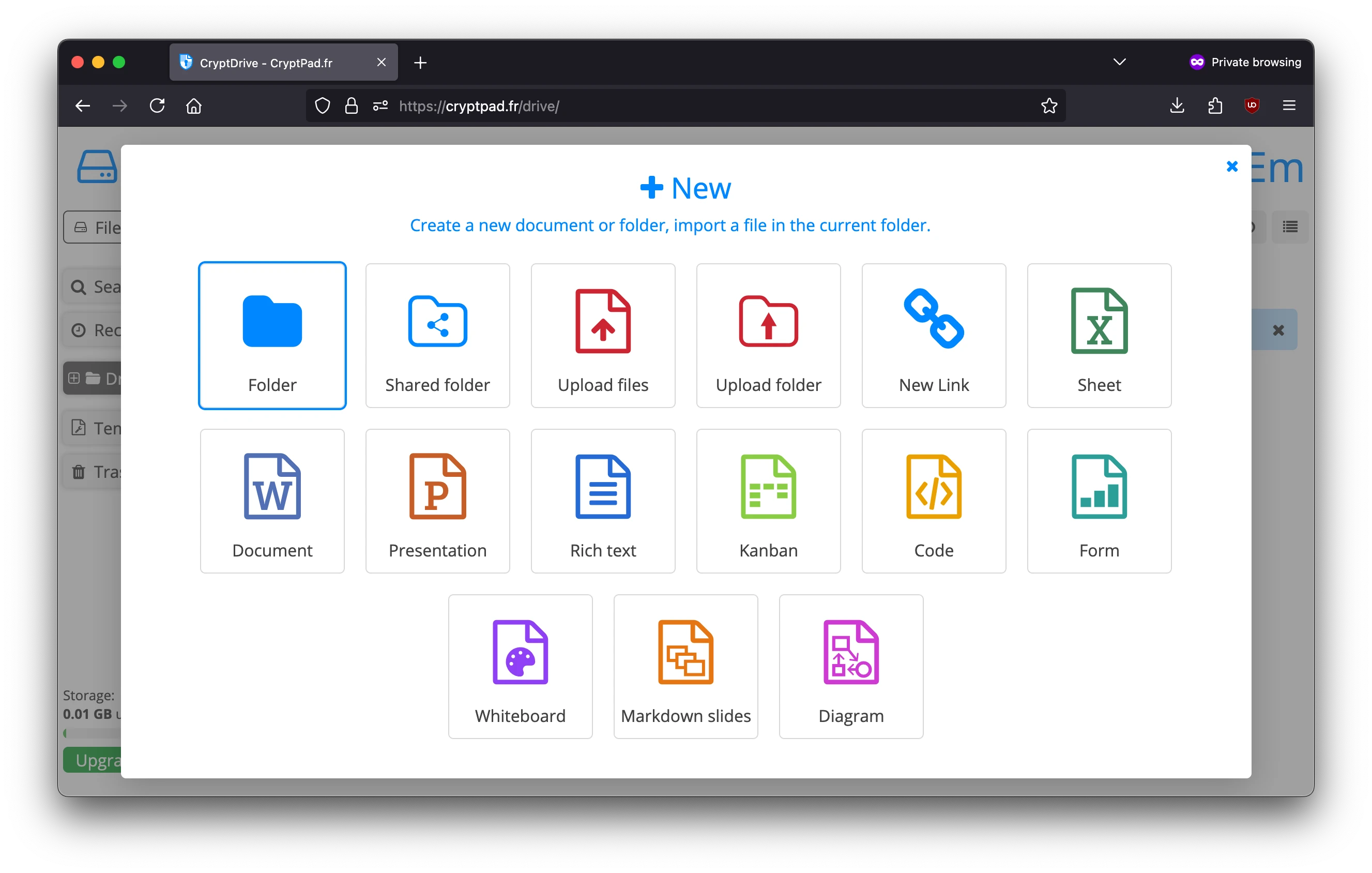Open site information via the padlock

(351, 106)
